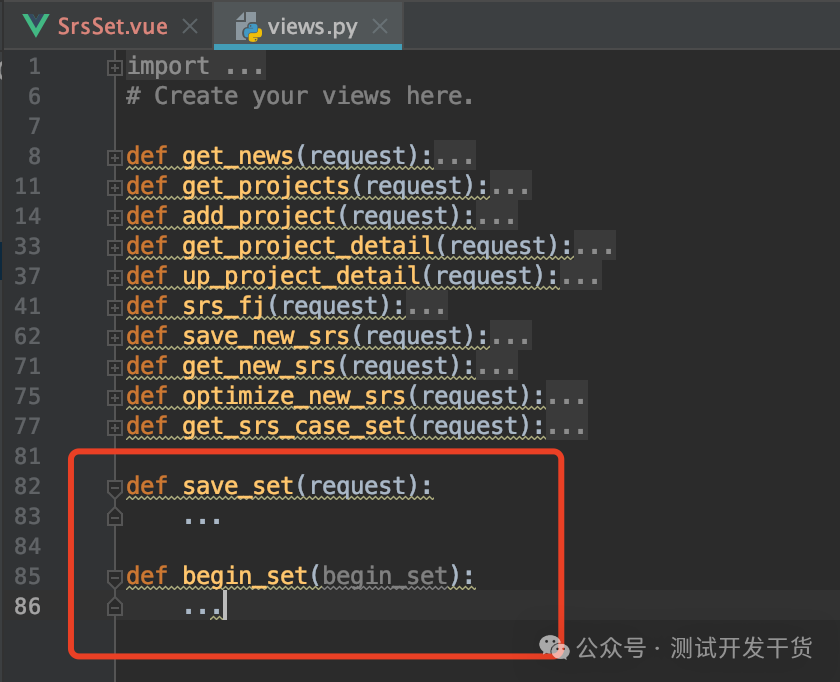The width and height of the screenshot is (840, 682).
Task: Click the up_project_detail function name
Action: pos(301,276)
